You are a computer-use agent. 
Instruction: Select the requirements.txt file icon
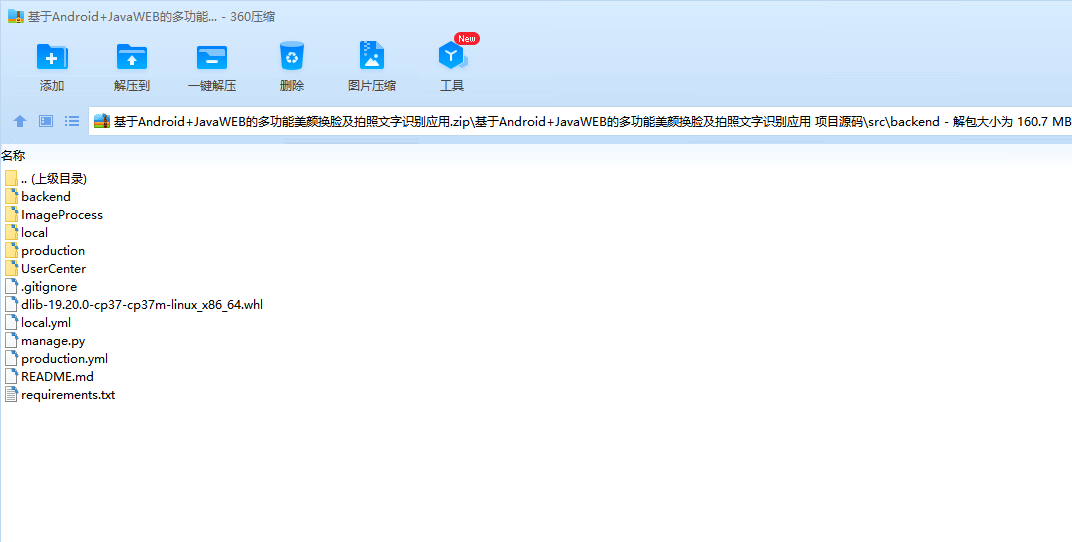[11, 394]
